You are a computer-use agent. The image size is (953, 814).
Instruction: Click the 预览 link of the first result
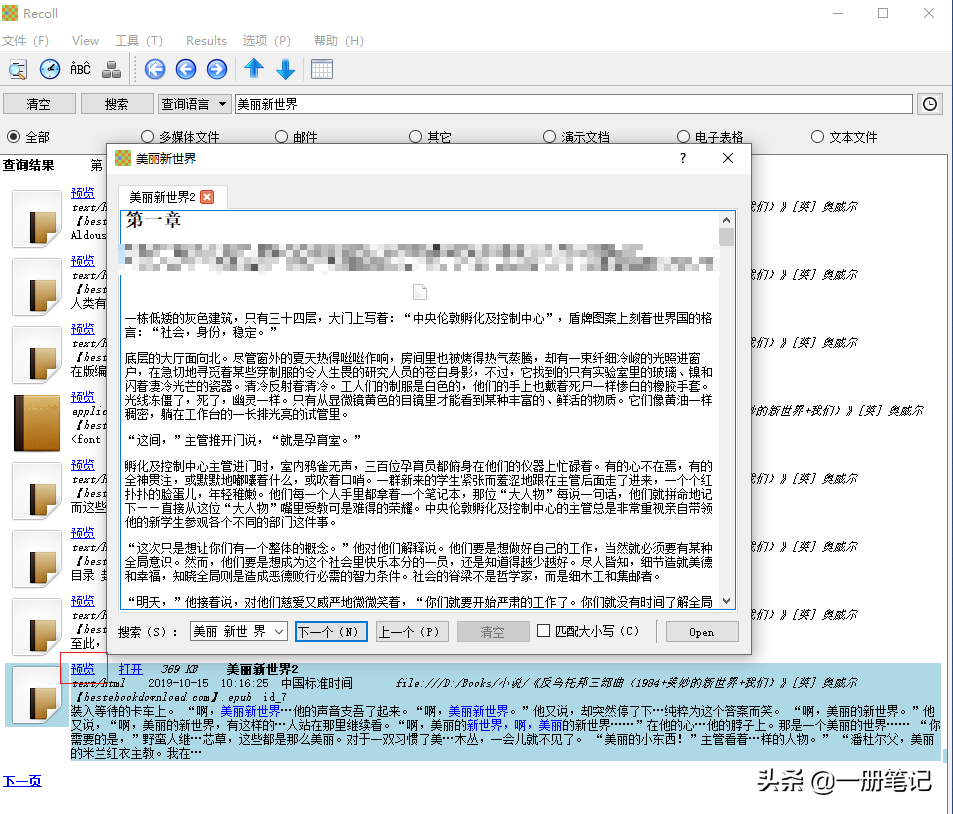tap(83, 193)
